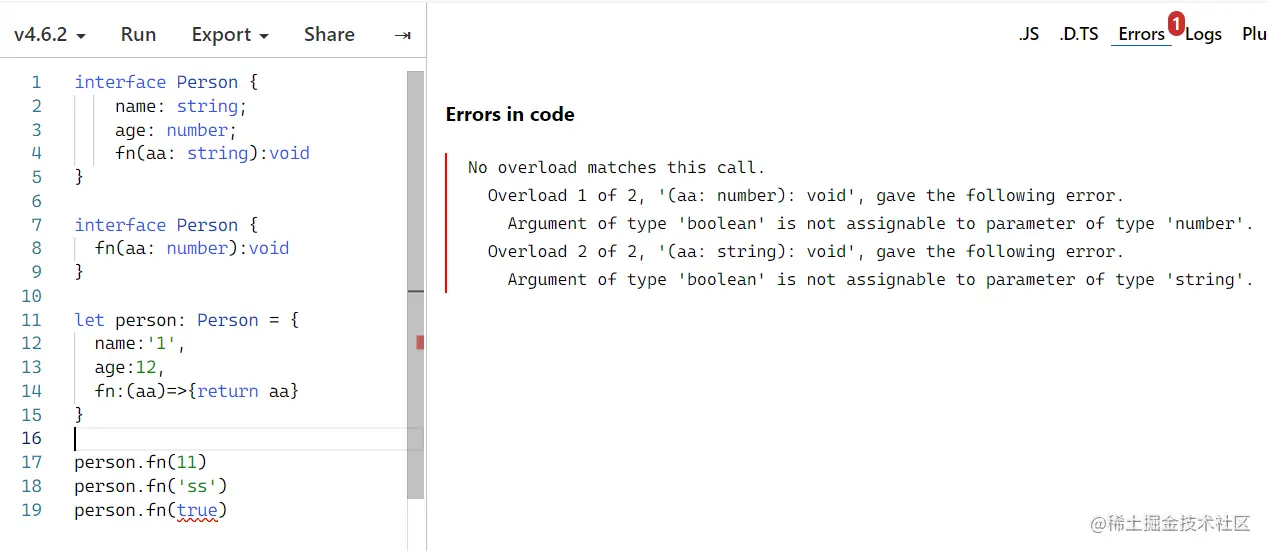1268x551 pixels.
Task: Click line number 1 in the gutter
Action: (x=36, y=82)
